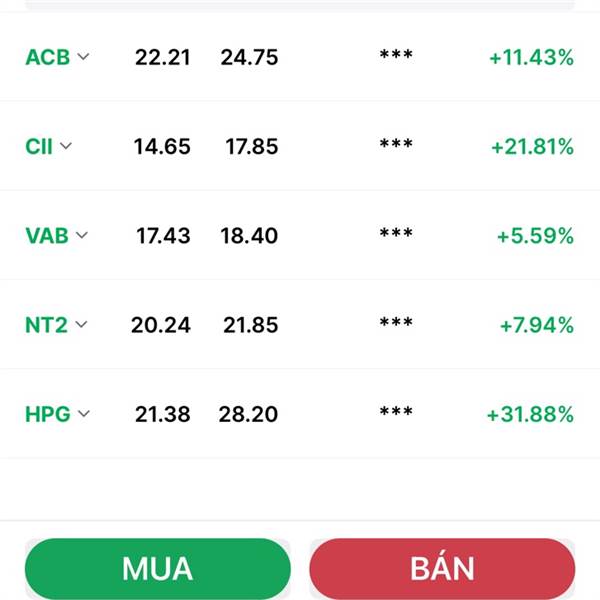Select the 28.20 price of HPG

coord(248,414)
